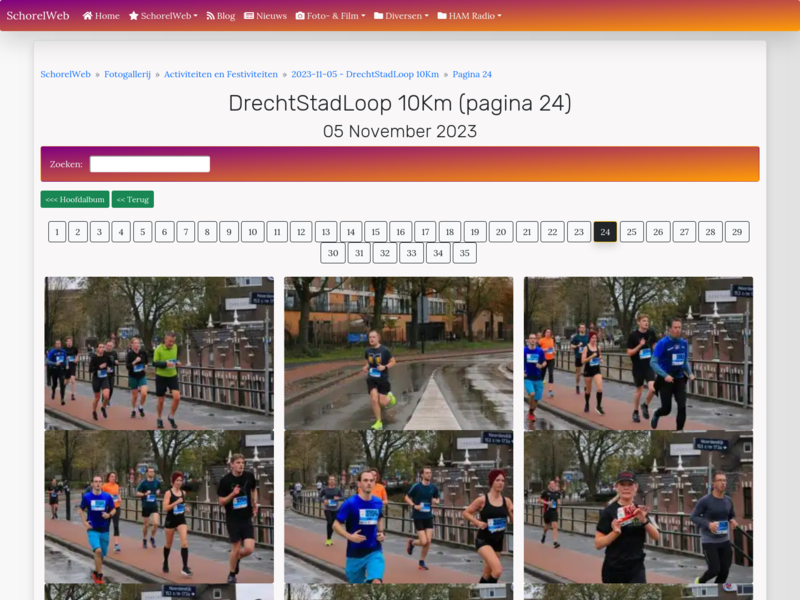Image resolution: width=800 pixels, height=600 pixels.
Task: Go to gallery page 29
Action: tap(737, 232)
